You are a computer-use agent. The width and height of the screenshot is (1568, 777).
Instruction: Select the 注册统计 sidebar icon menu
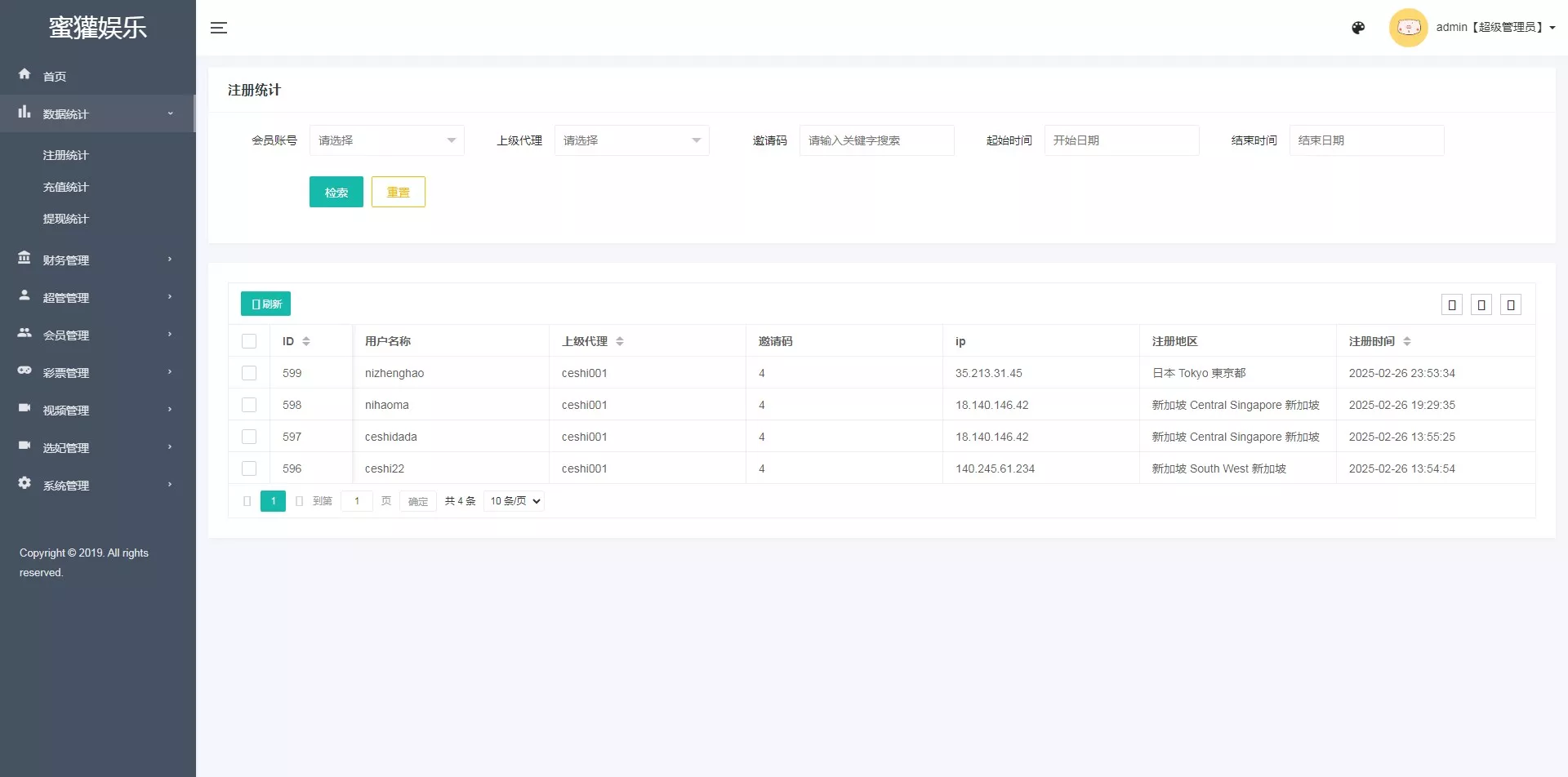[x=66, y=155]
